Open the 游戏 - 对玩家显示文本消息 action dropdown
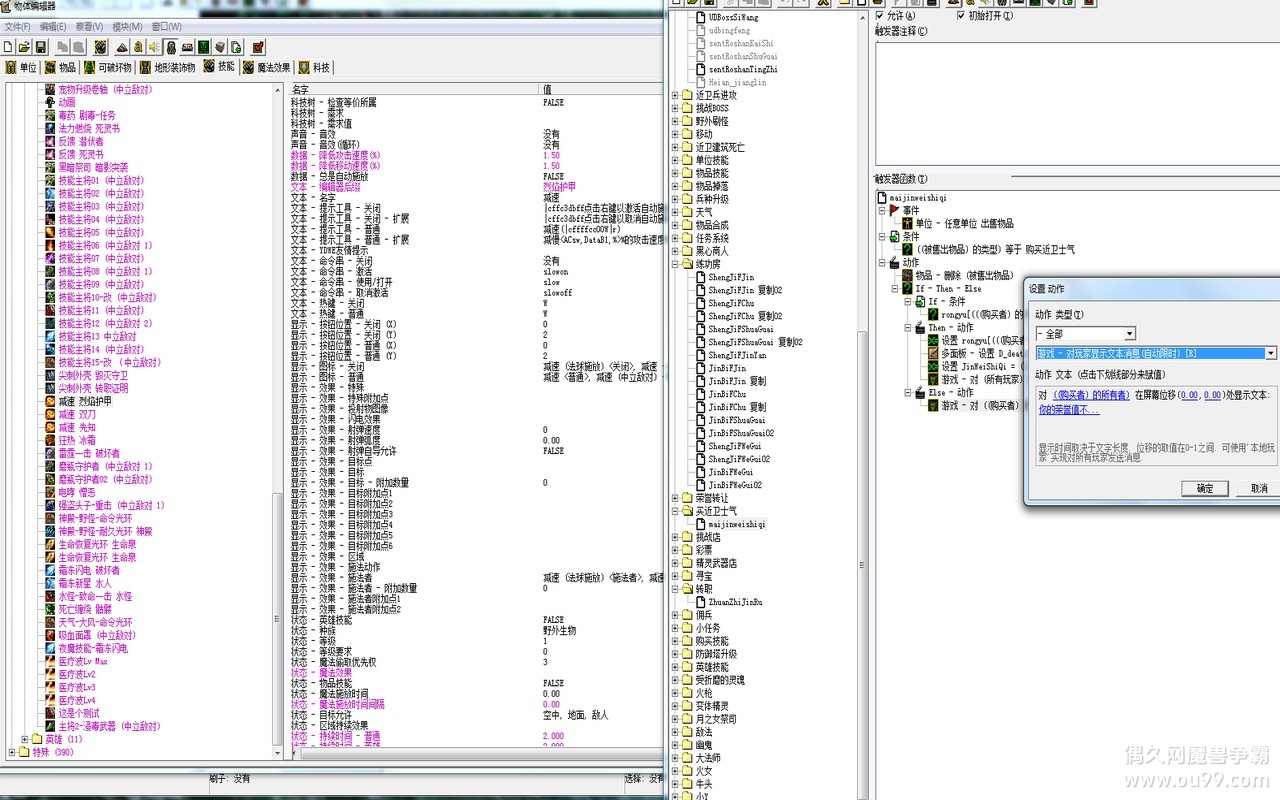 1271,353
